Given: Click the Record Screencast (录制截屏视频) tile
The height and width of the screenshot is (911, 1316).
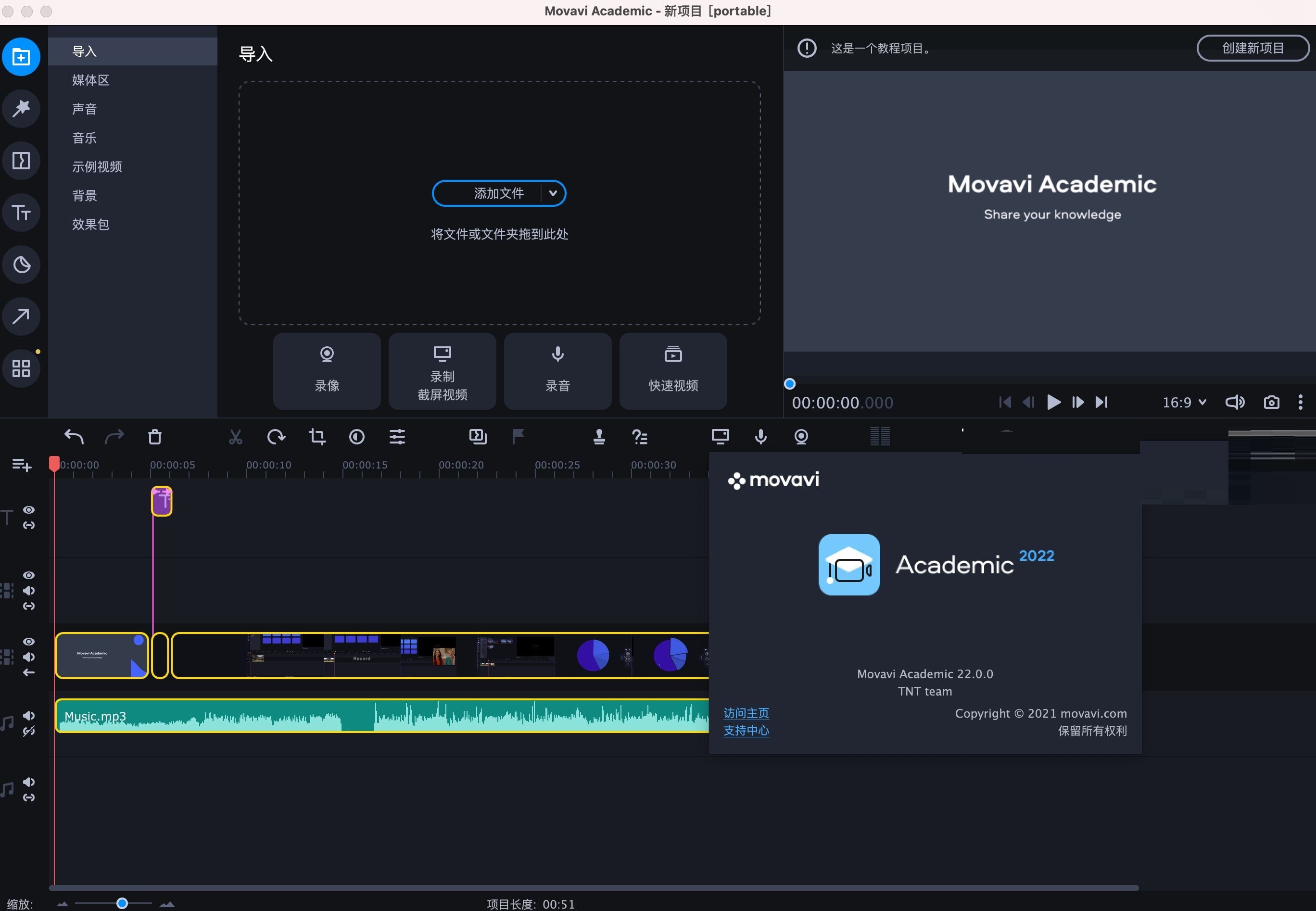Looking at the screenshot, I should (443, 371).
